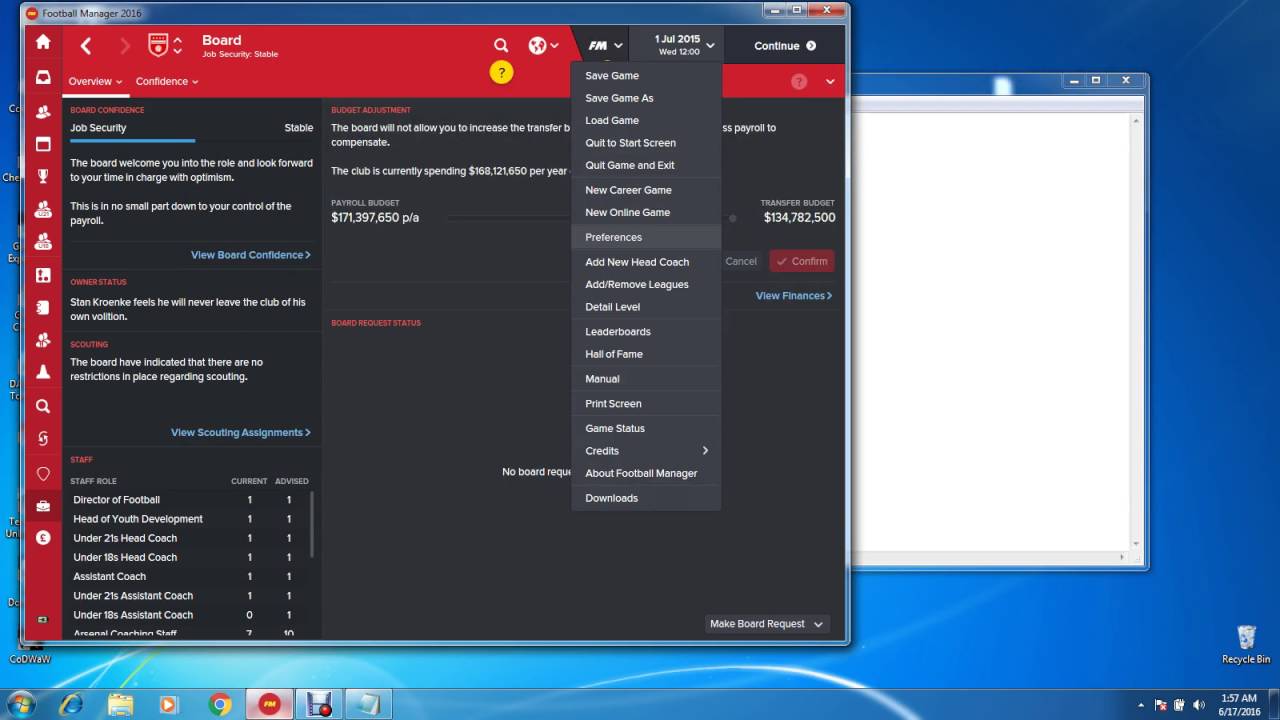Go to the Home screen icon

[x=43, y=42]
